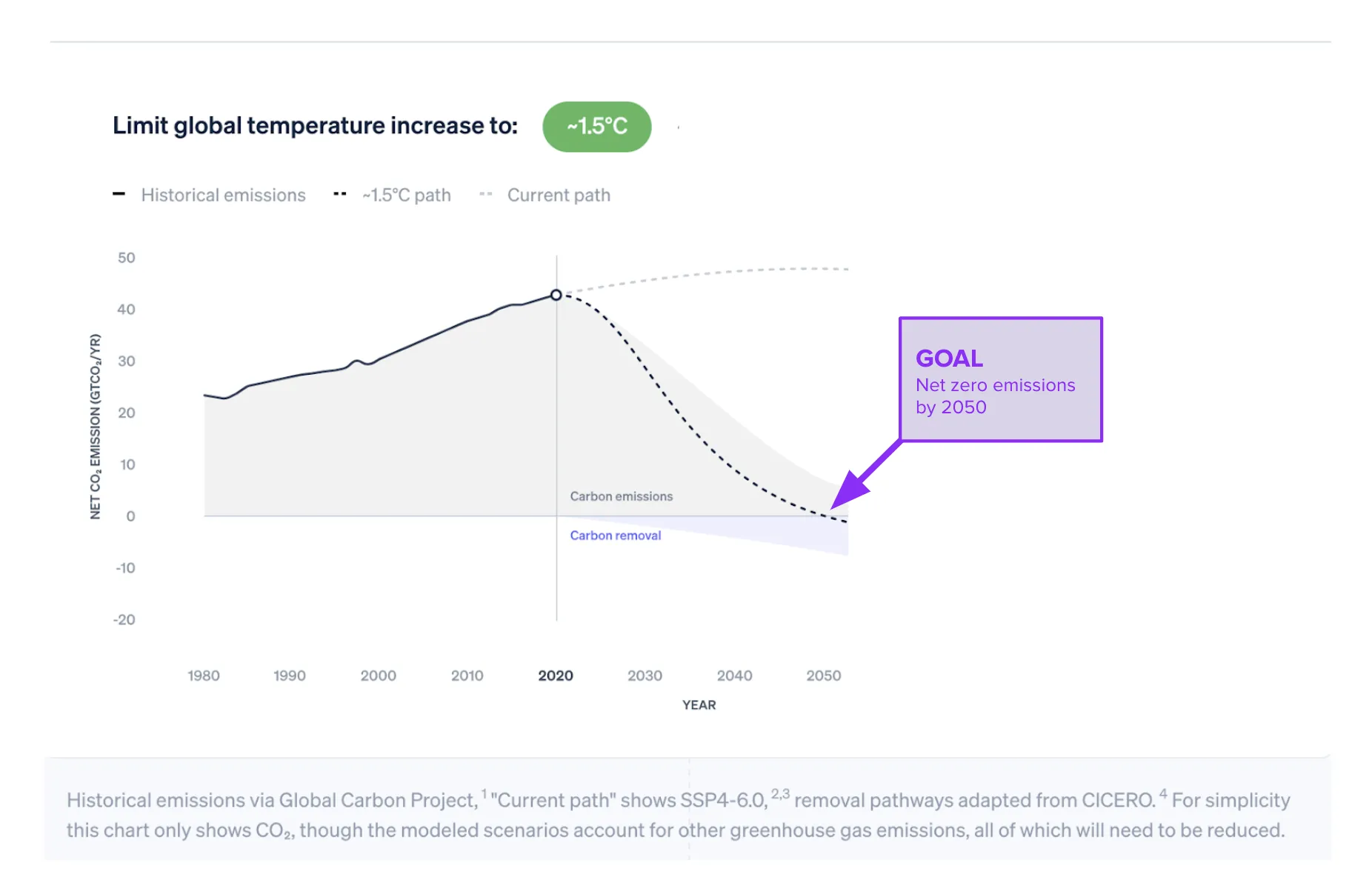Screen dimensions: 1372x880
Task: Open footnote 2,3 after SSP4-6.0
Action: tap(780, 794)
